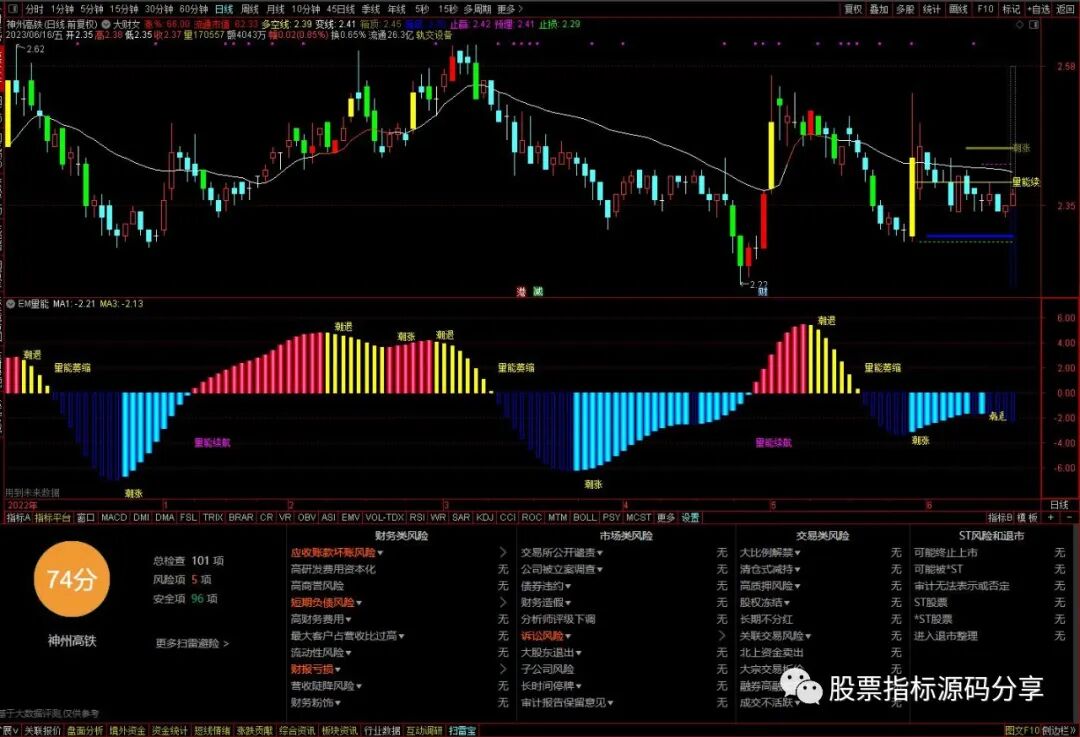
Task: Click the orange 74分 score badge
Action: (71, 579)
